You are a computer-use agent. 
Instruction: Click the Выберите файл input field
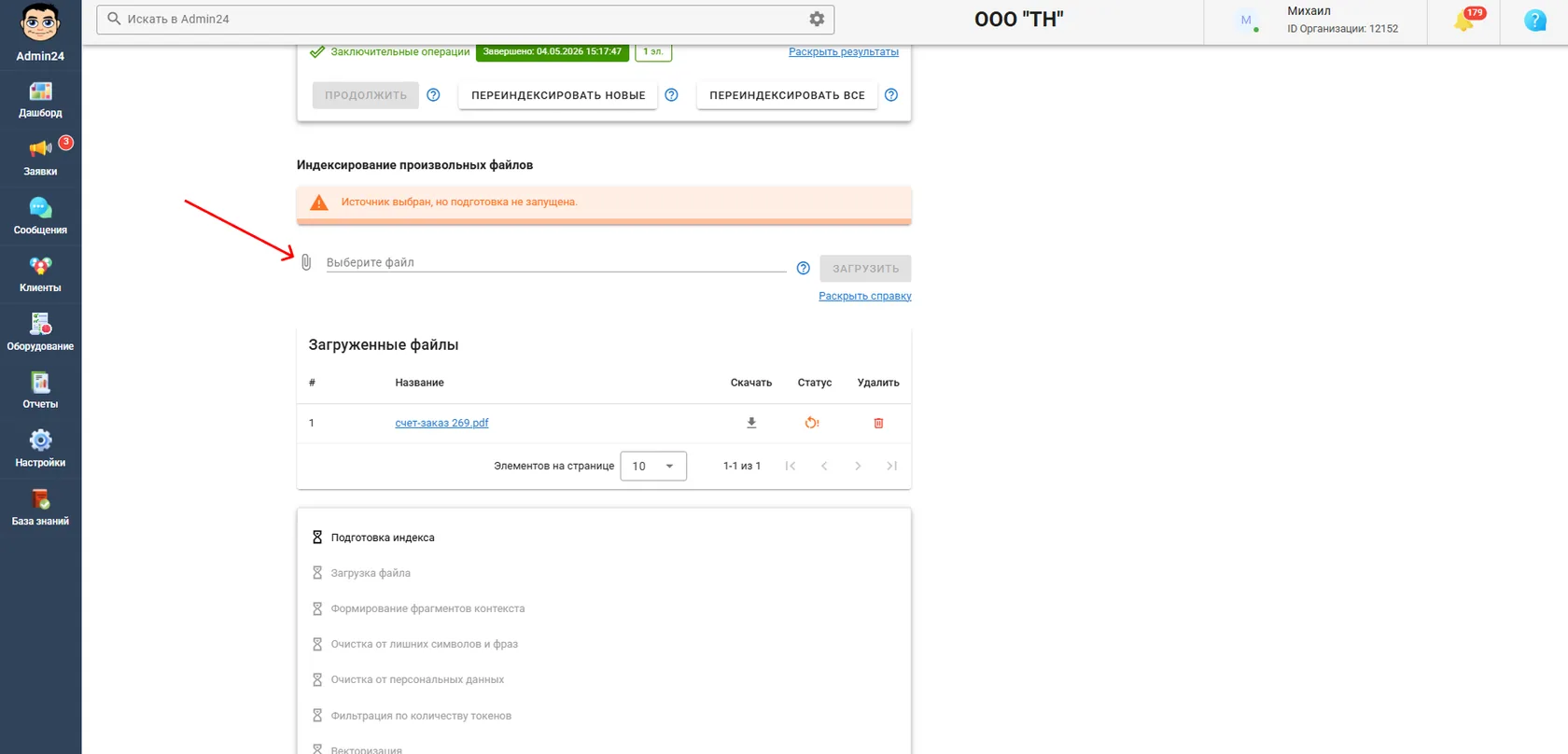click(556, 262)
